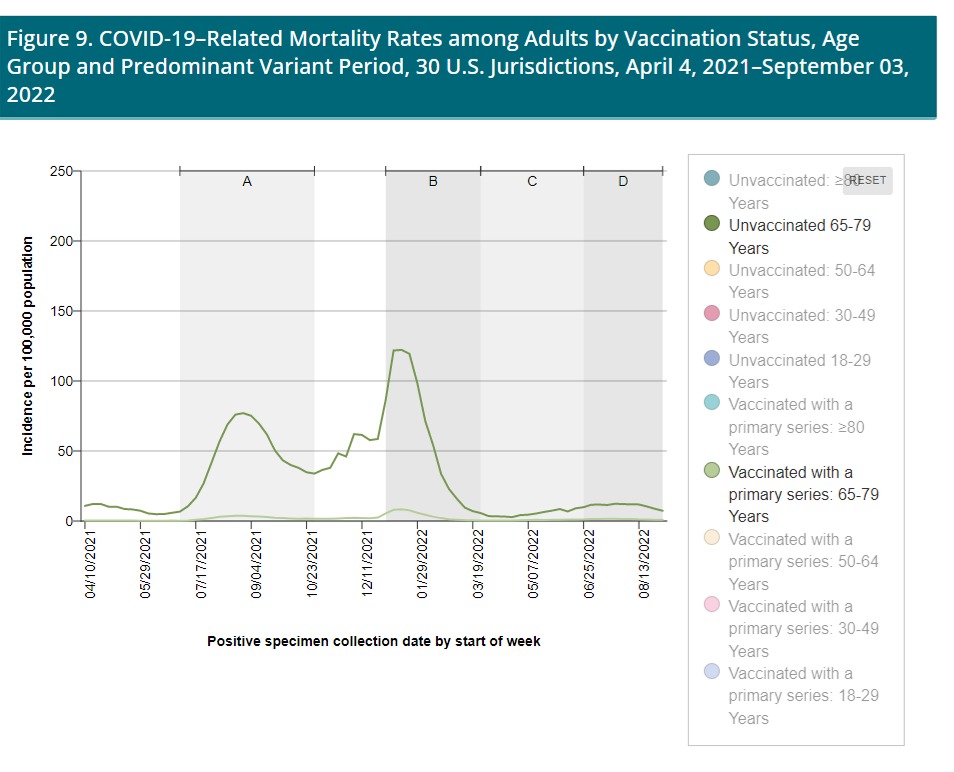Show Unvaccinated 18-29 Years series
Screen dimensions: 954x772
711,359
